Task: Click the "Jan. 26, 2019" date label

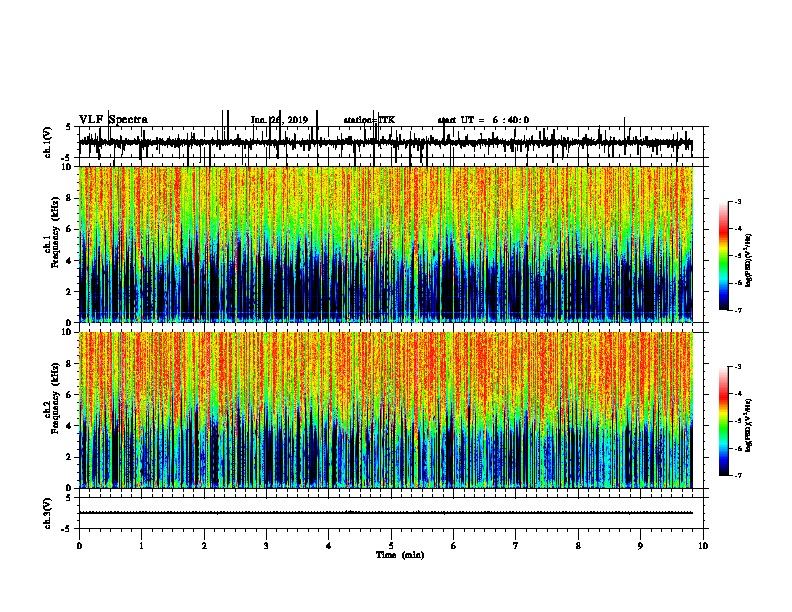Action: click(x=279, y=120)
